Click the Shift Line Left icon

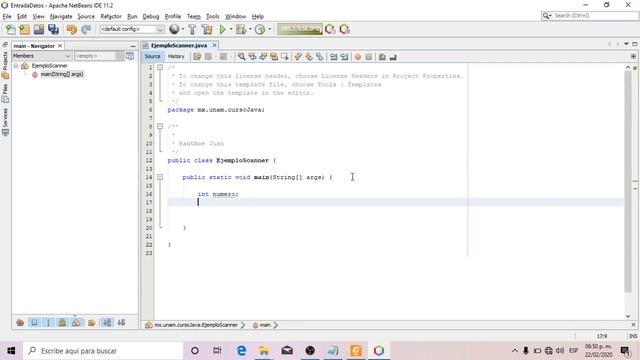tap(333, 57)
